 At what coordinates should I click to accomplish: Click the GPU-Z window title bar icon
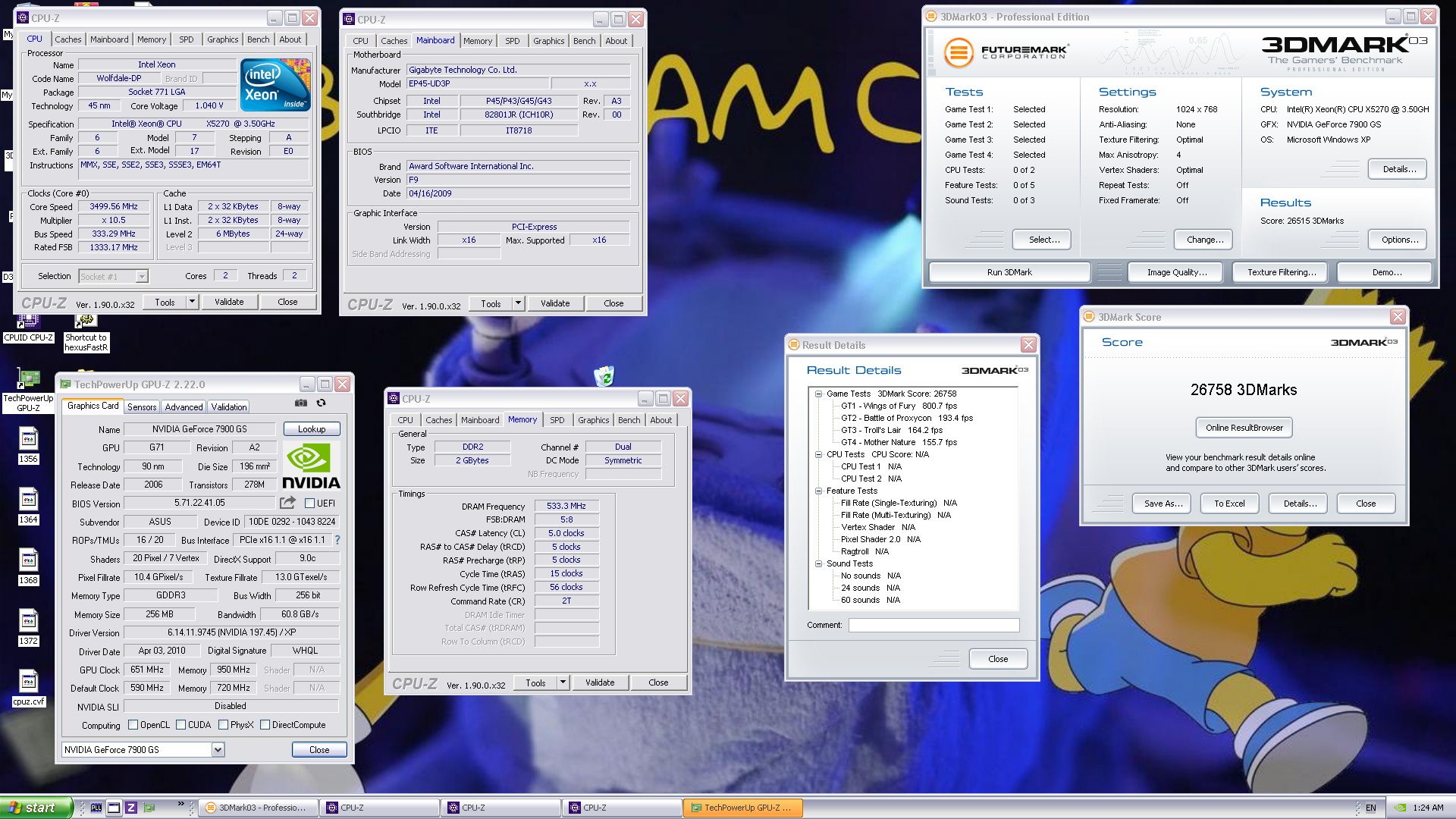pos(66,384)
